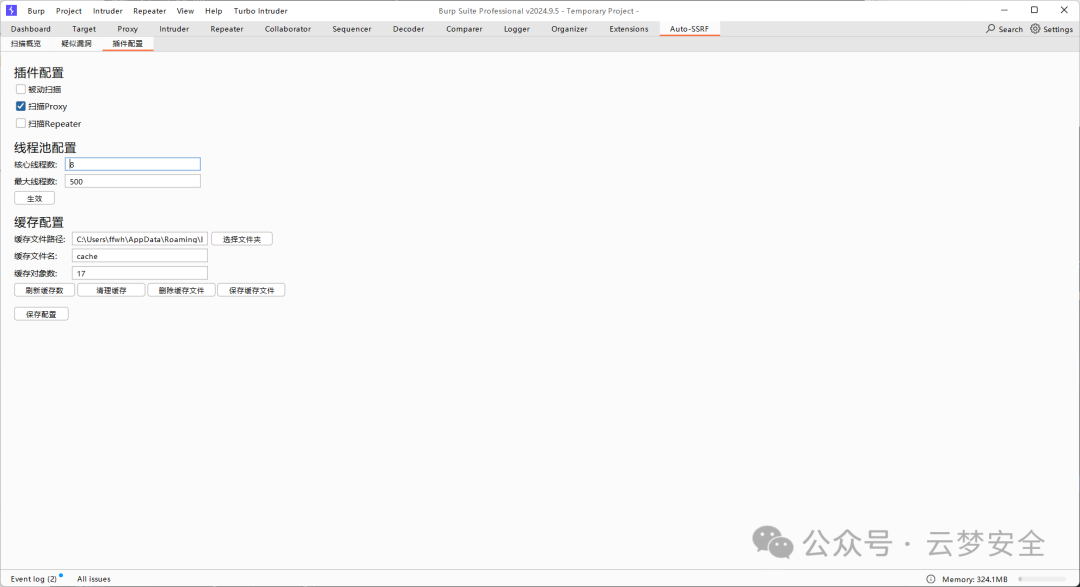
Task: Enable the 扫描Repeater checkbox
Action: click(x=21, y=123)
